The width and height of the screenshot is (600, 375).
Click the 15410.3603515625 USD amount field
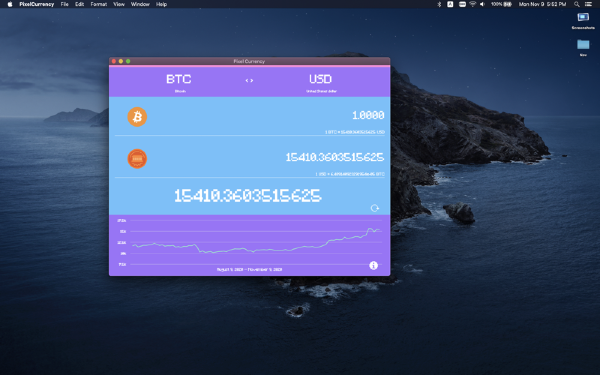[x=335, y=157]
